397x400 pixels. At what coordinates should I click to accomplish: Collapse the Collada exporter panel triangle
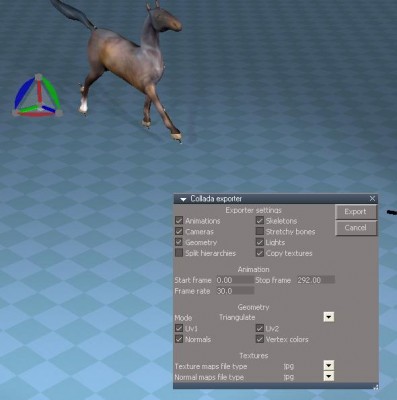click(183, 200)
